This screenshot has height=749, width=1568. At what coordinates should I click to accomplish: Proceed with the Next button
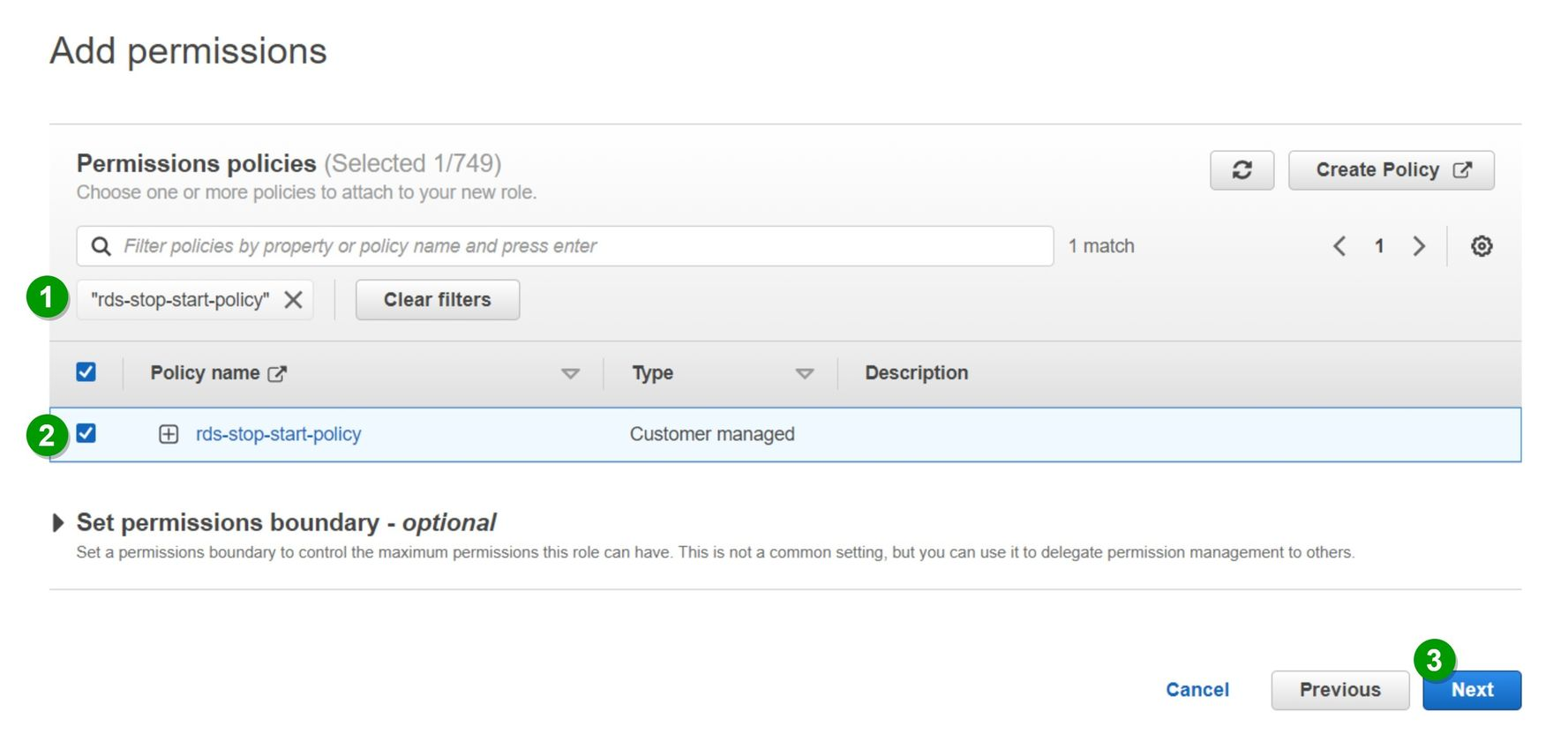(1471, 691)
